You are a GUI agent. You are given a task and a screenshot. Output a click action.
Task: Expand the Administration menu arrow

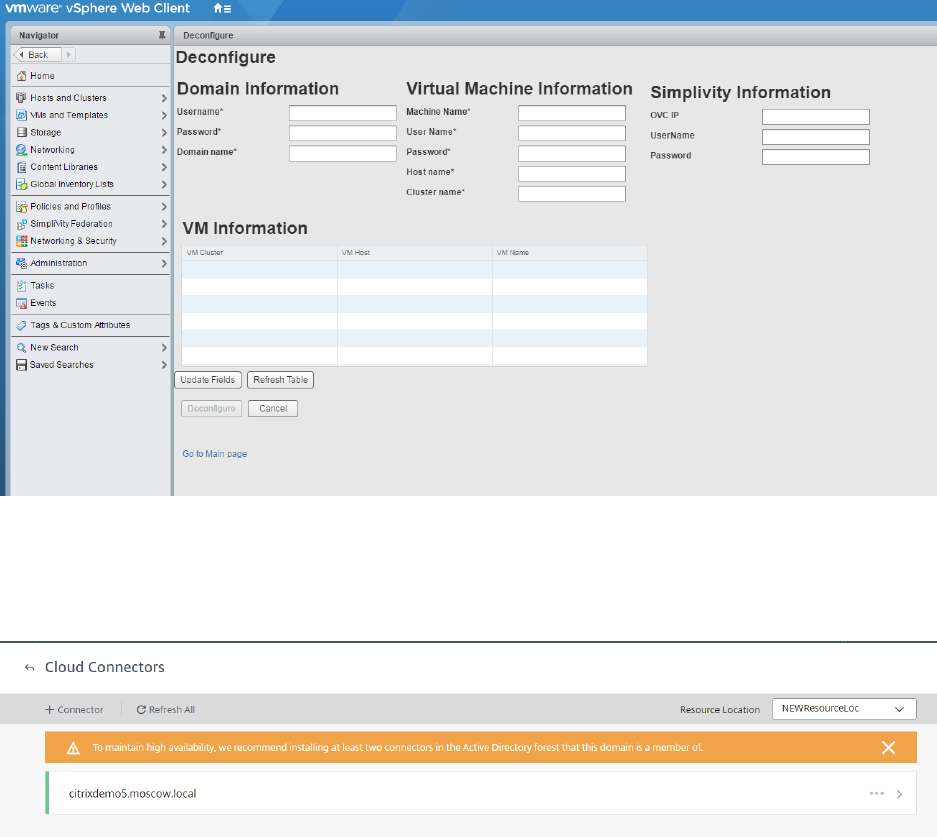pyautogui.click(x=164, y=264)
